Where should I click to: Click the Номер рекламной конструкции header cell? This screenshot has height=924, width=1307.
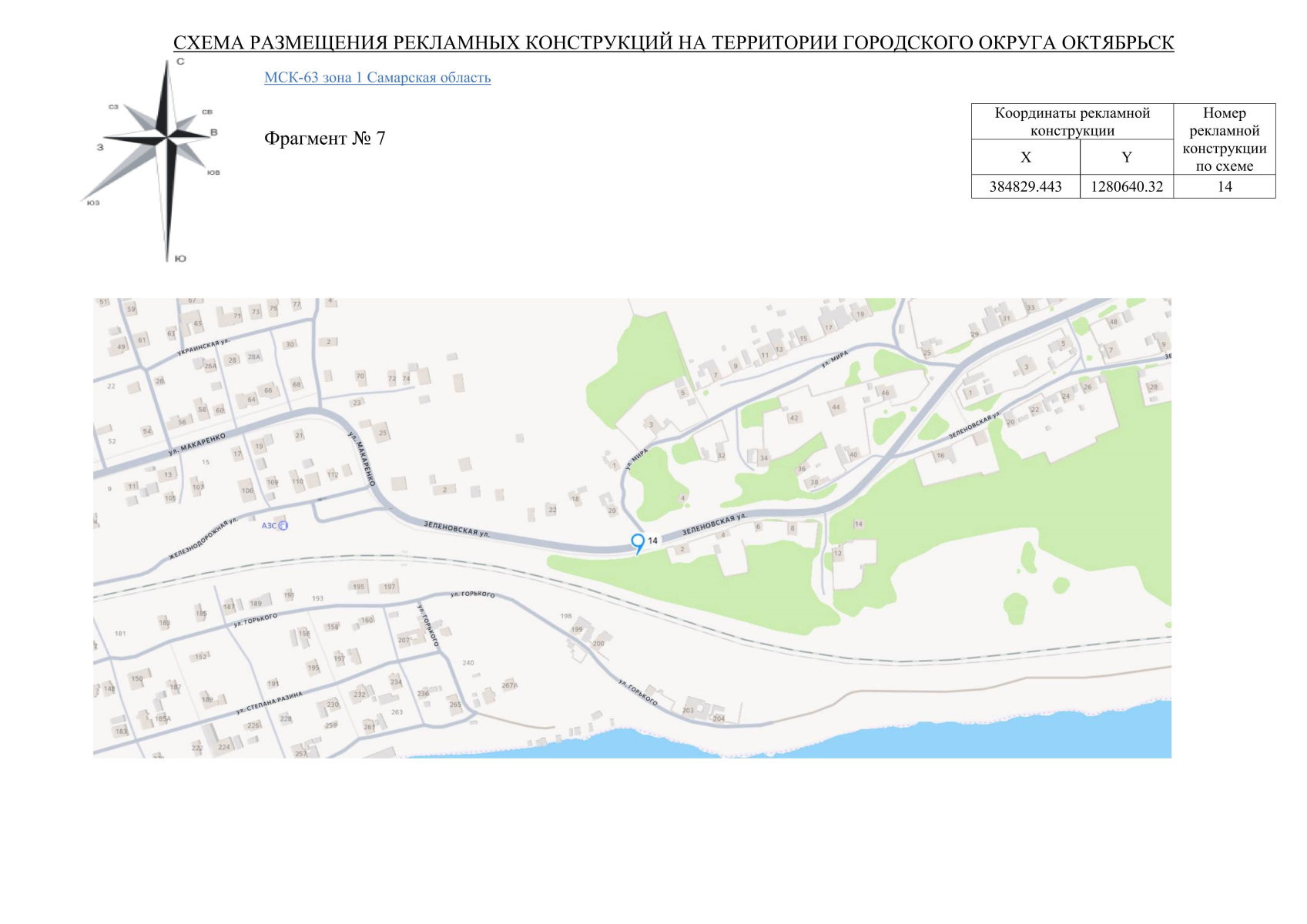click(1225, 139)
